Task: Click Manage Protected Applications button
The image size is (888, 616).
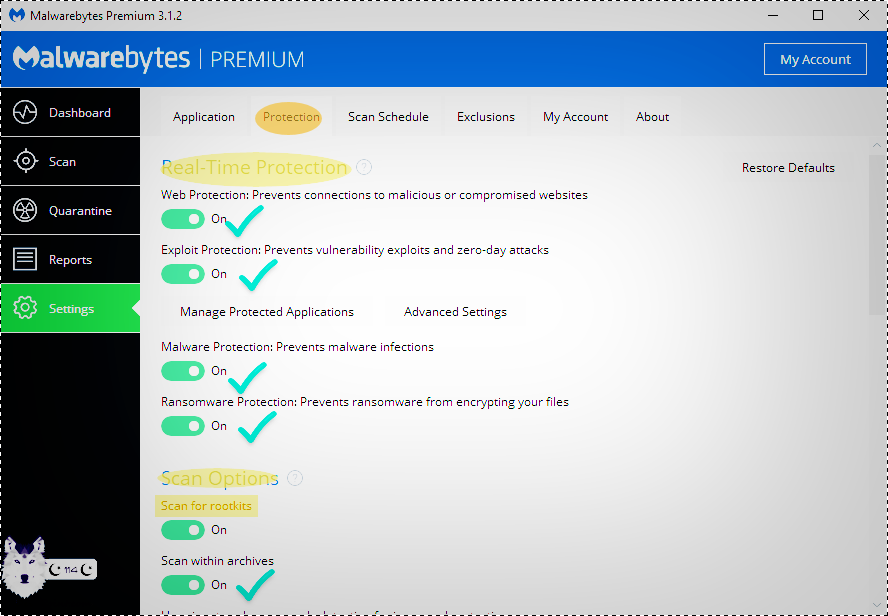Action: 267,312
